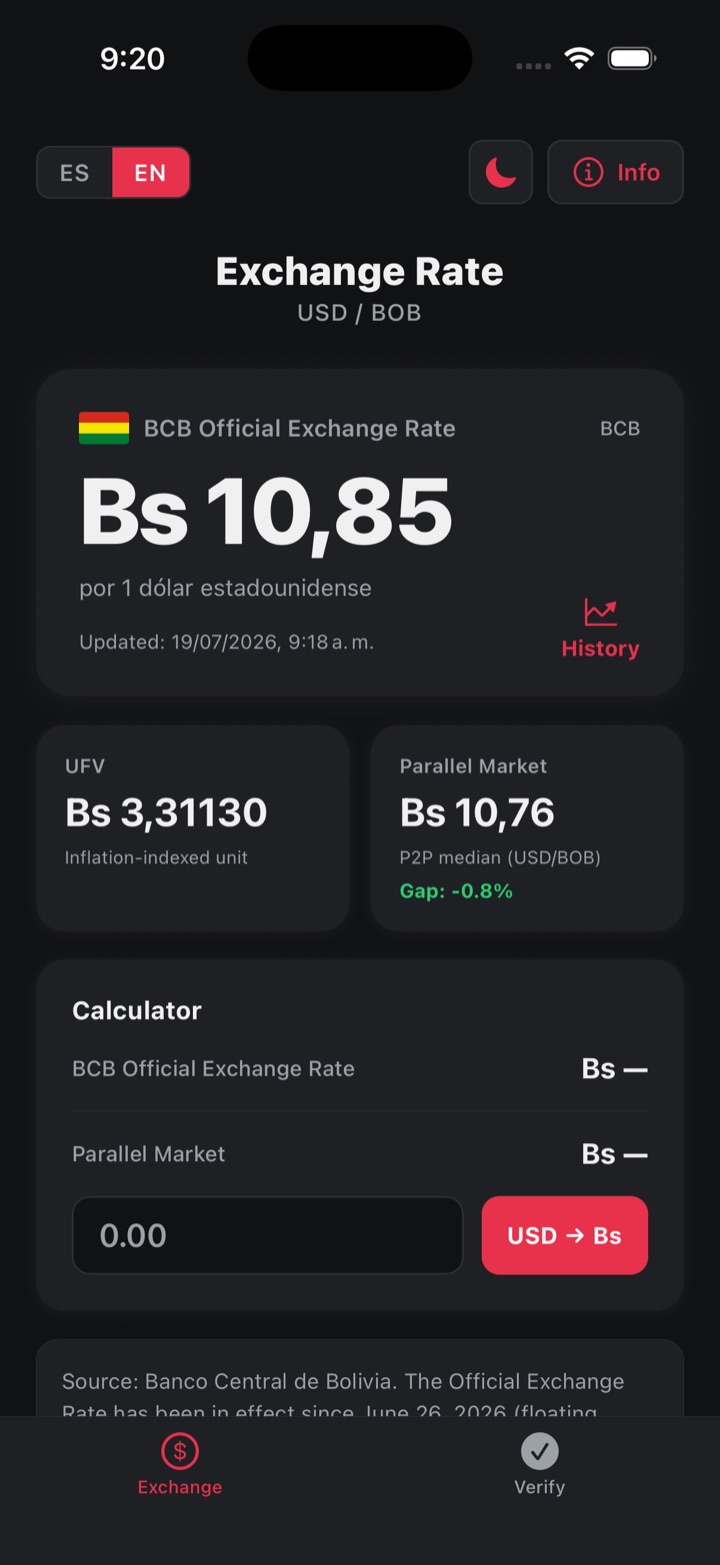Focus the 0.00 amount input field

point(268,1235)
